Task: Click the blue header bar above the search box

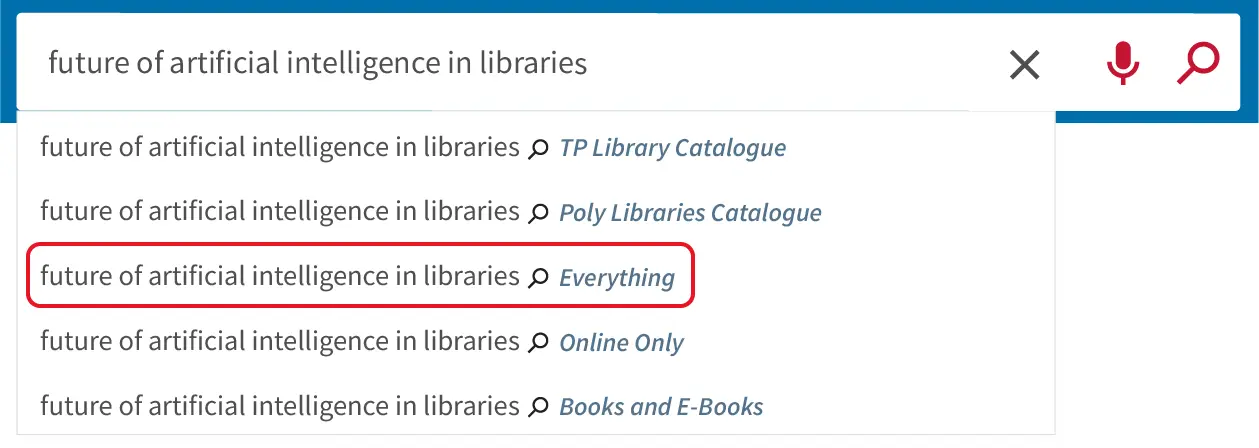Action: (x=629, y=6)
